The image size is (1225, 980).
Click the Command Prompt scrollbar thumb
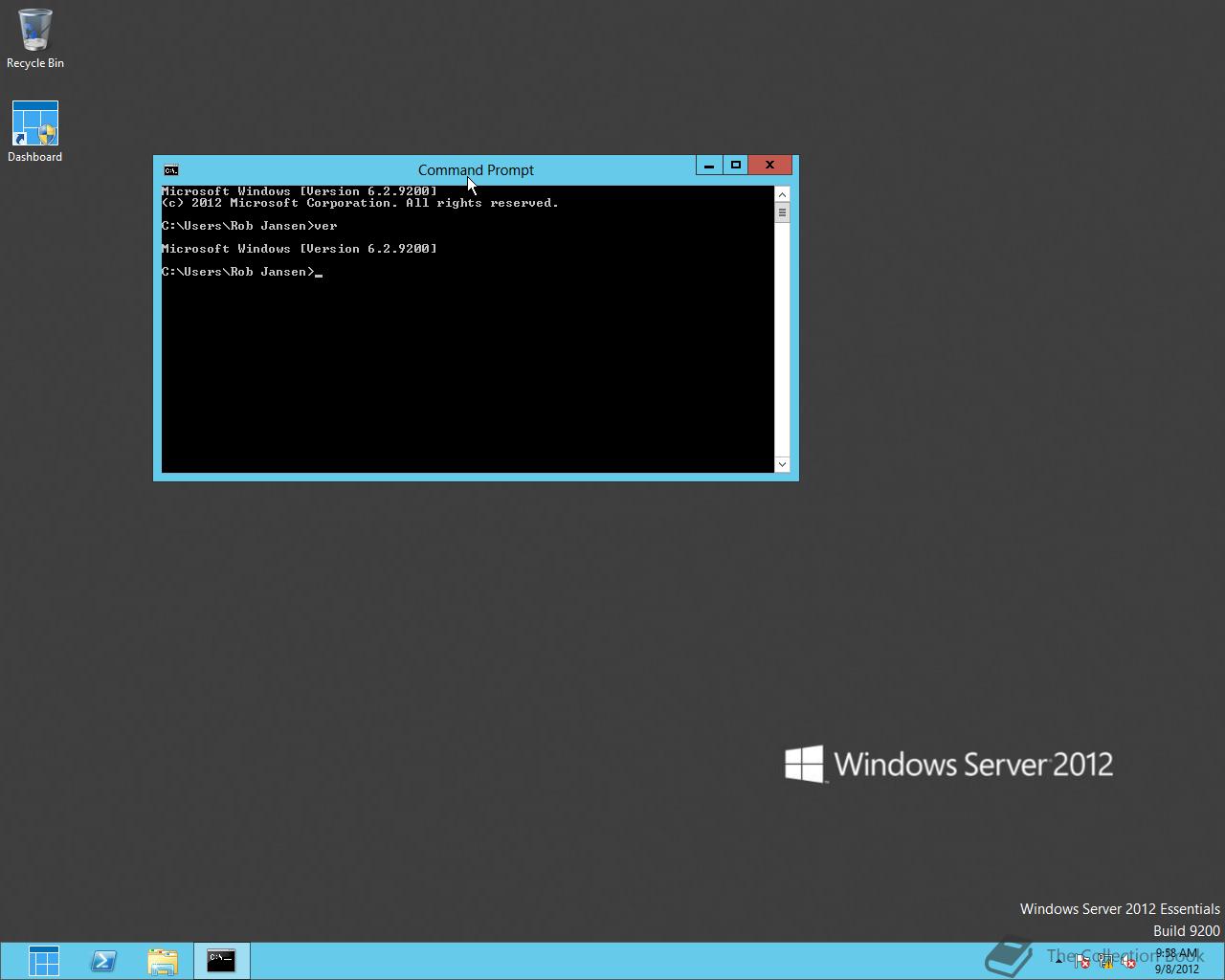782,212
